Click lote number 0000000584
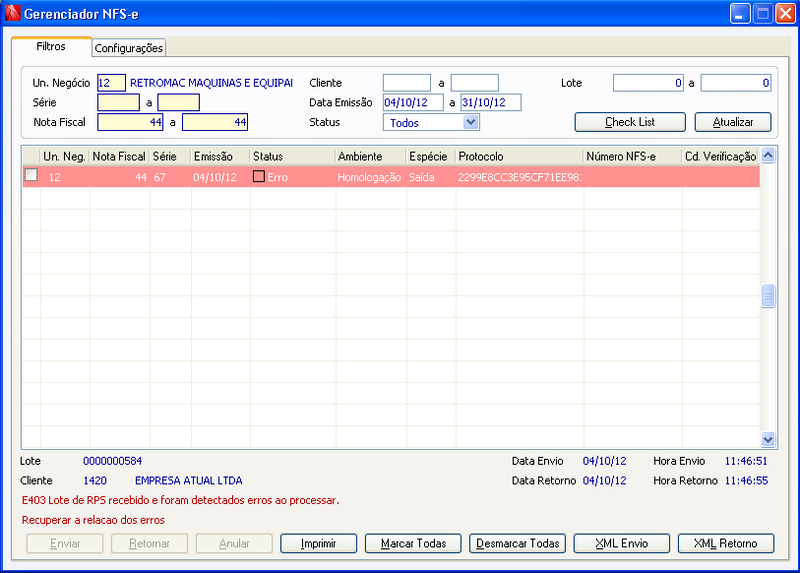The image size is (800, 573). coord(112,461)
